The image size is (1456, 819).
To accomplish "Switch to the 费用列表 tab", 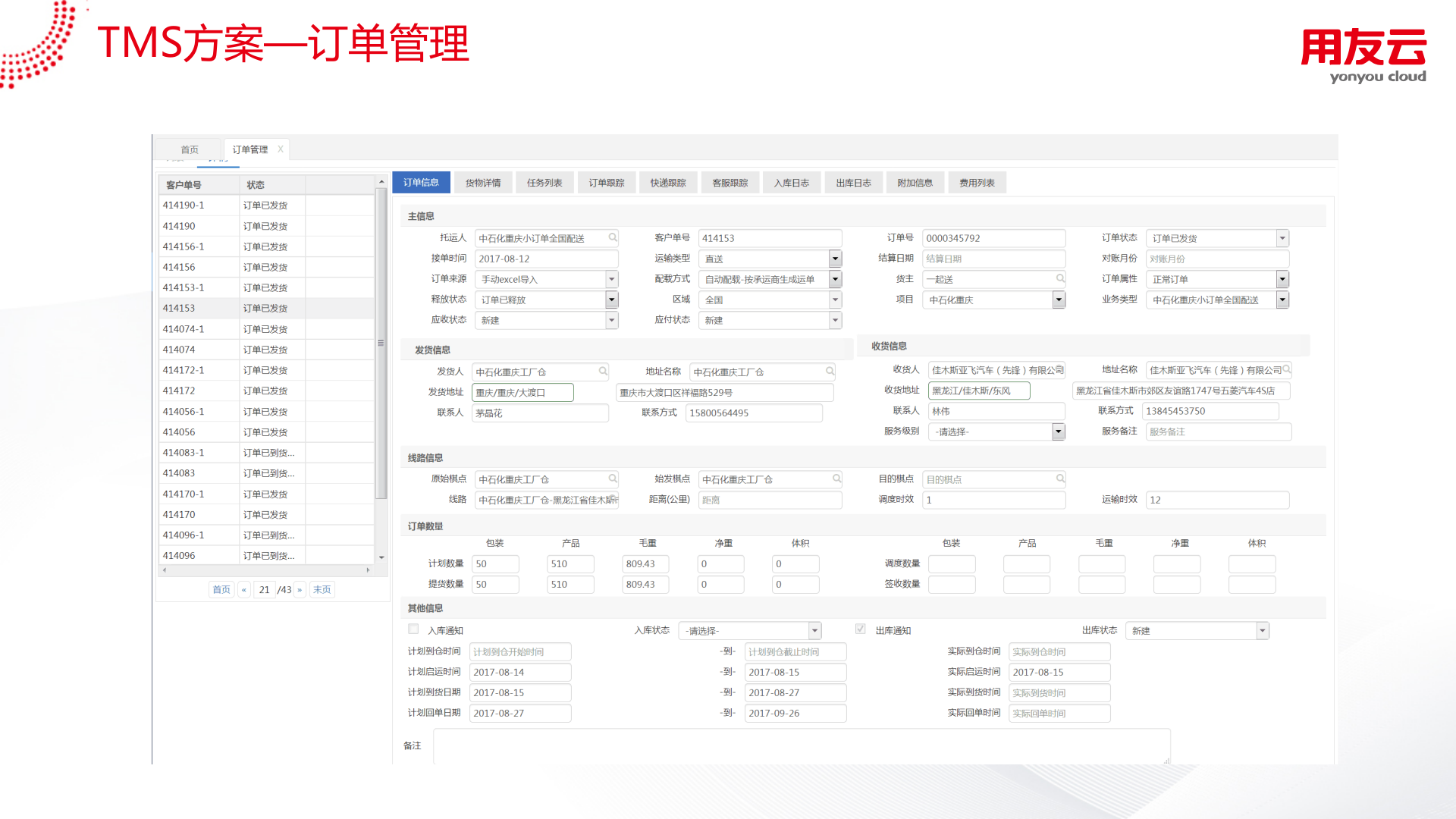I will (977, 182).
